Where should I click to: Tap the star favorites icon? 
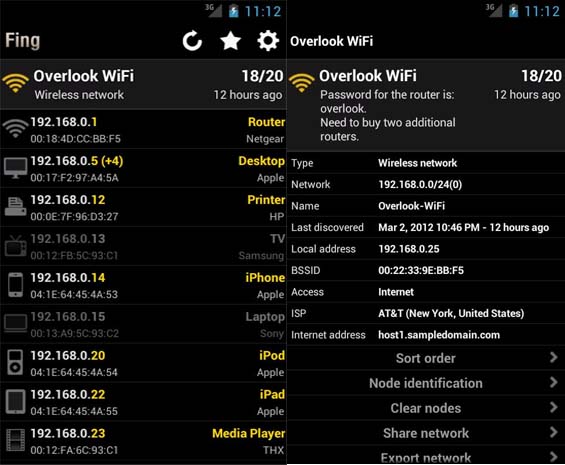point(231,41)
